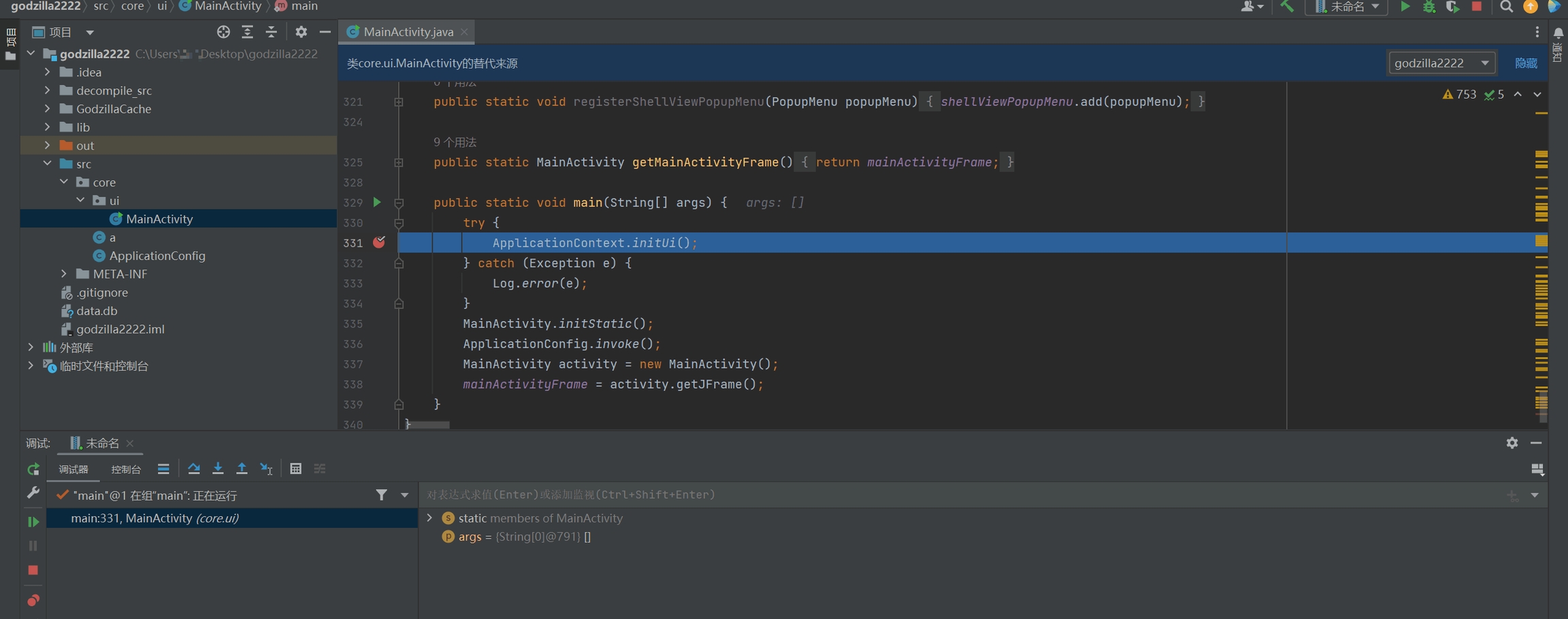Viewport: 1568px width, 619px height.
Task: Click the Step Over debugger icon
Action: tap(194, 469)
